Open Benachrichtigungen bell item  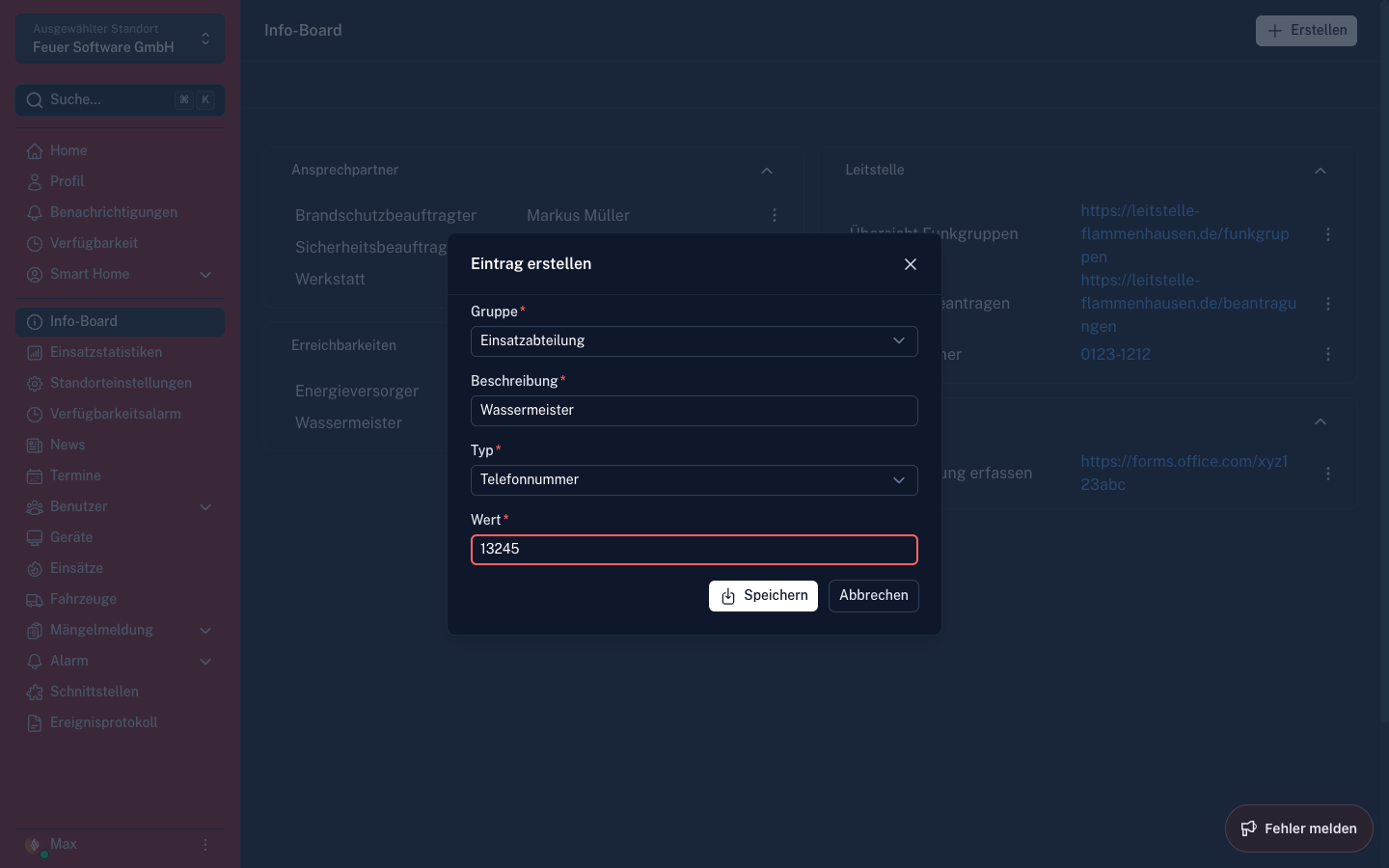pyautogui.click(x=120, y=212)
